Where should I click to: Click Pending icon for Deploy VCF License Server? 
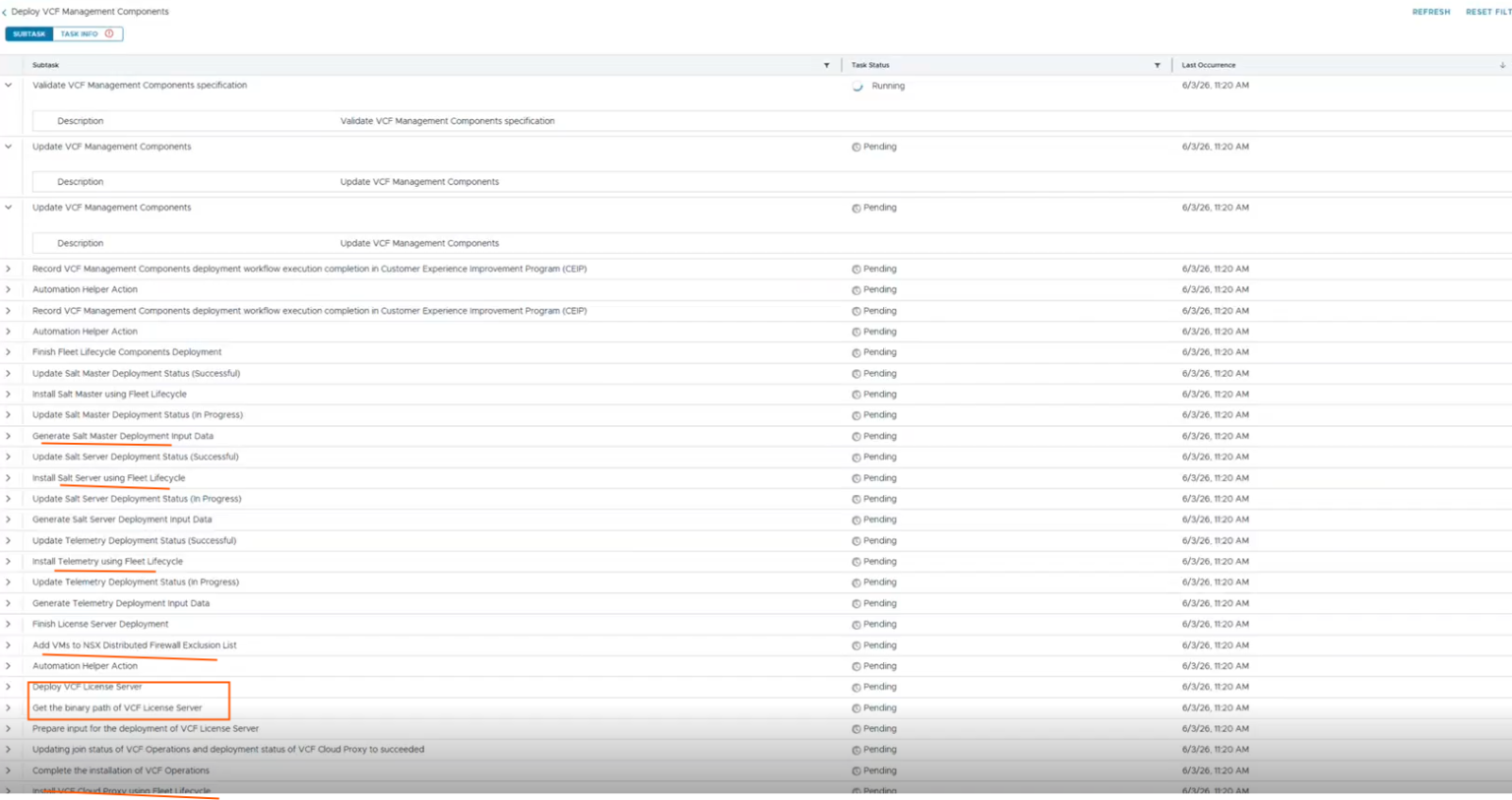(x=856, y=687)
